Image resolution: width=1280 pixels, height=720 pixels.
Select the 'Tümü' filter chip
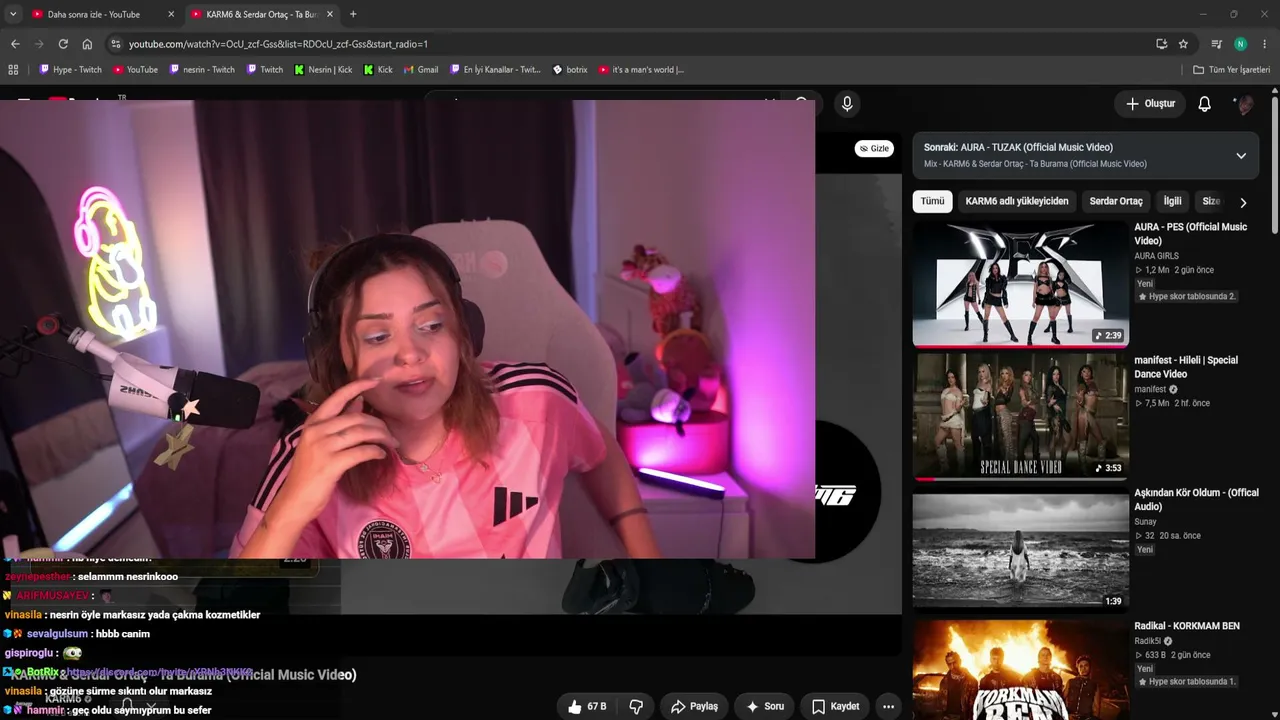[932, 201]
